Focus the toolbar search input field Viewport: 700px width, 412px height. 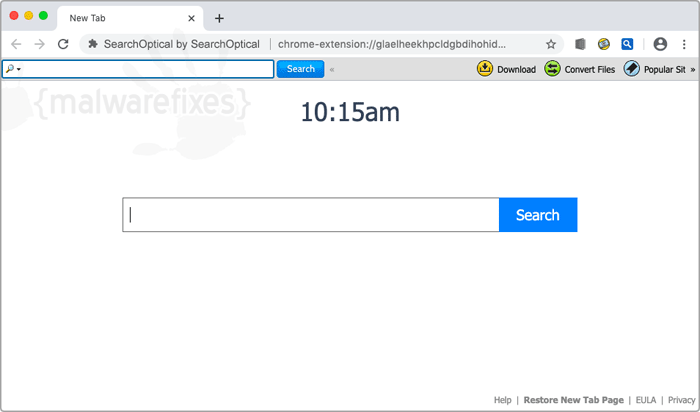click(x=138, y=69)
